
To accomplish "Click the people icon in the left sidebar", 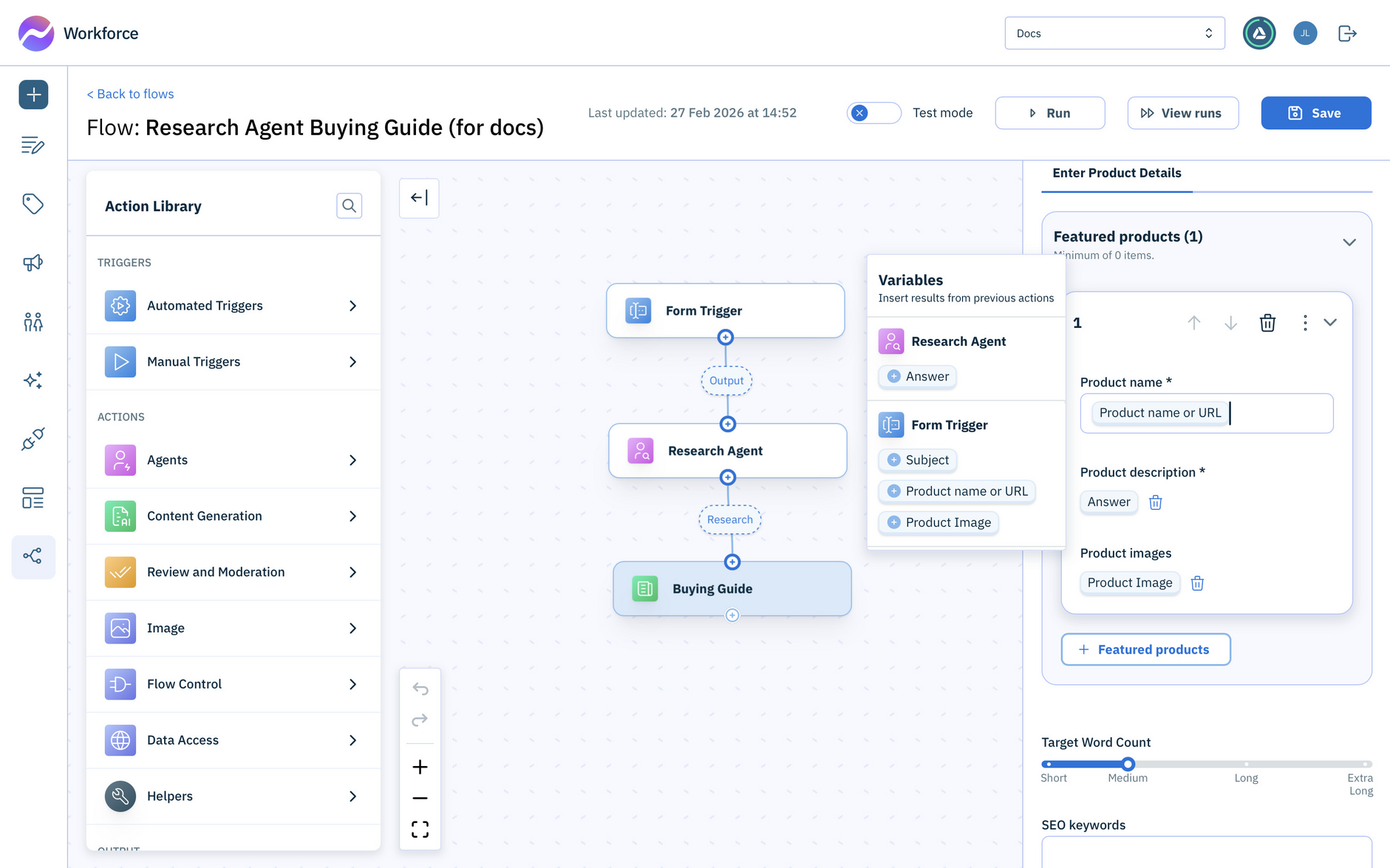I will (33, 321).
